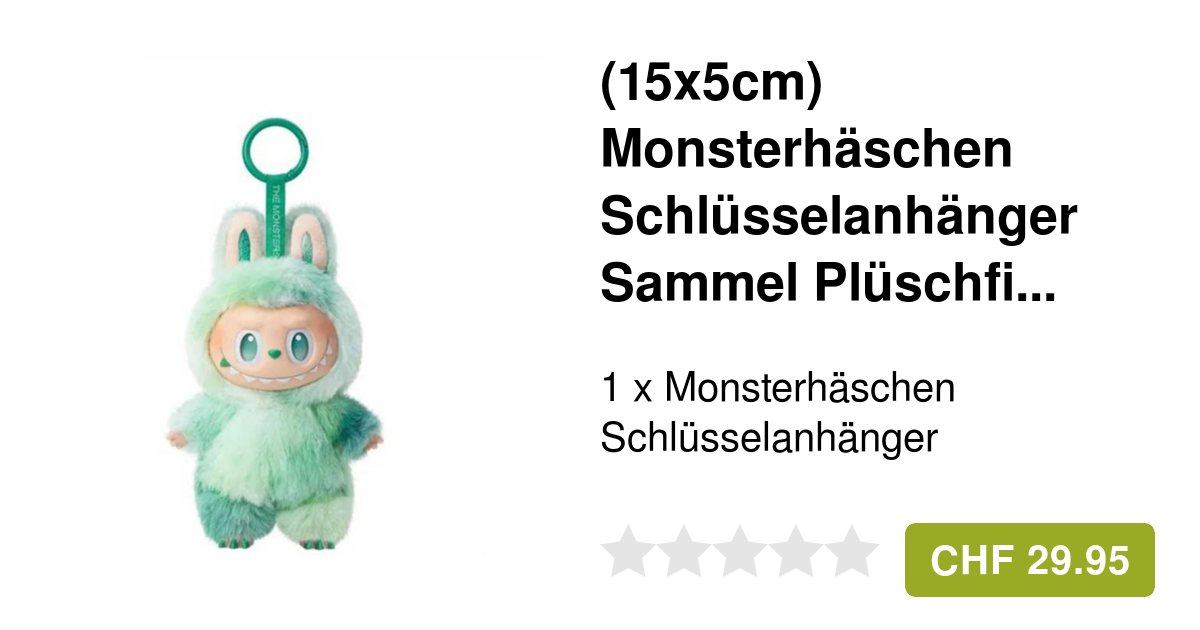Click the (15x5cm) size text
This screenshot has height=630, width=1200.
(711, 85)
